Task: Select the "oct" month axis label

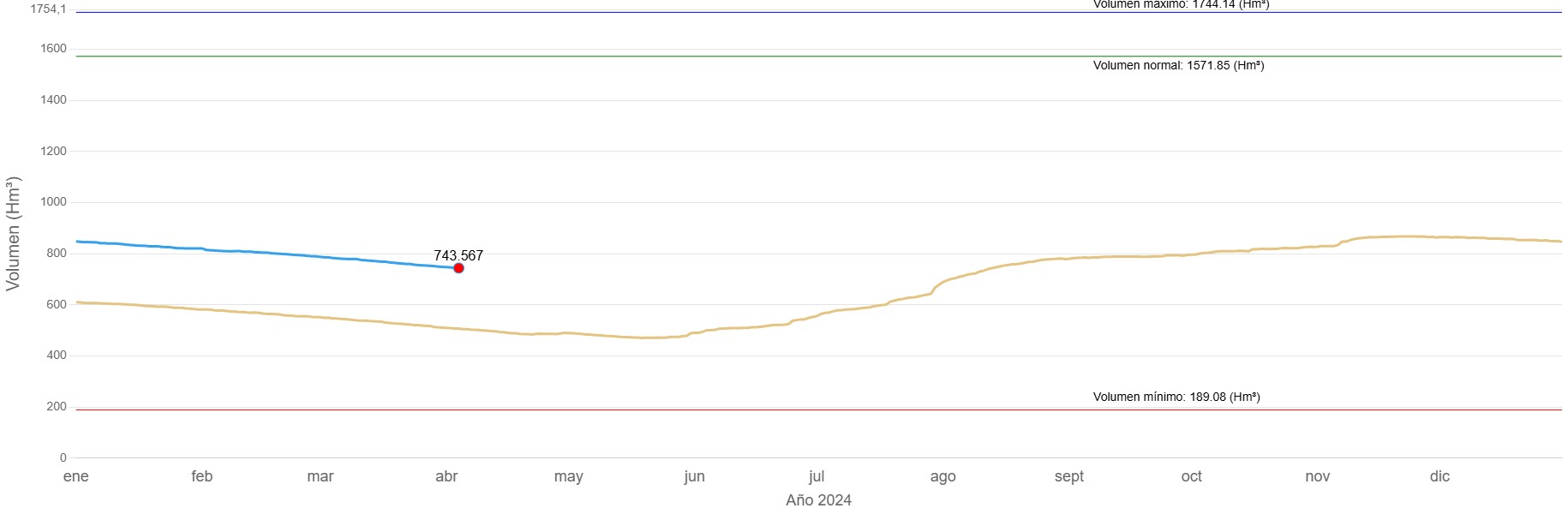Action: [1191, 476]
